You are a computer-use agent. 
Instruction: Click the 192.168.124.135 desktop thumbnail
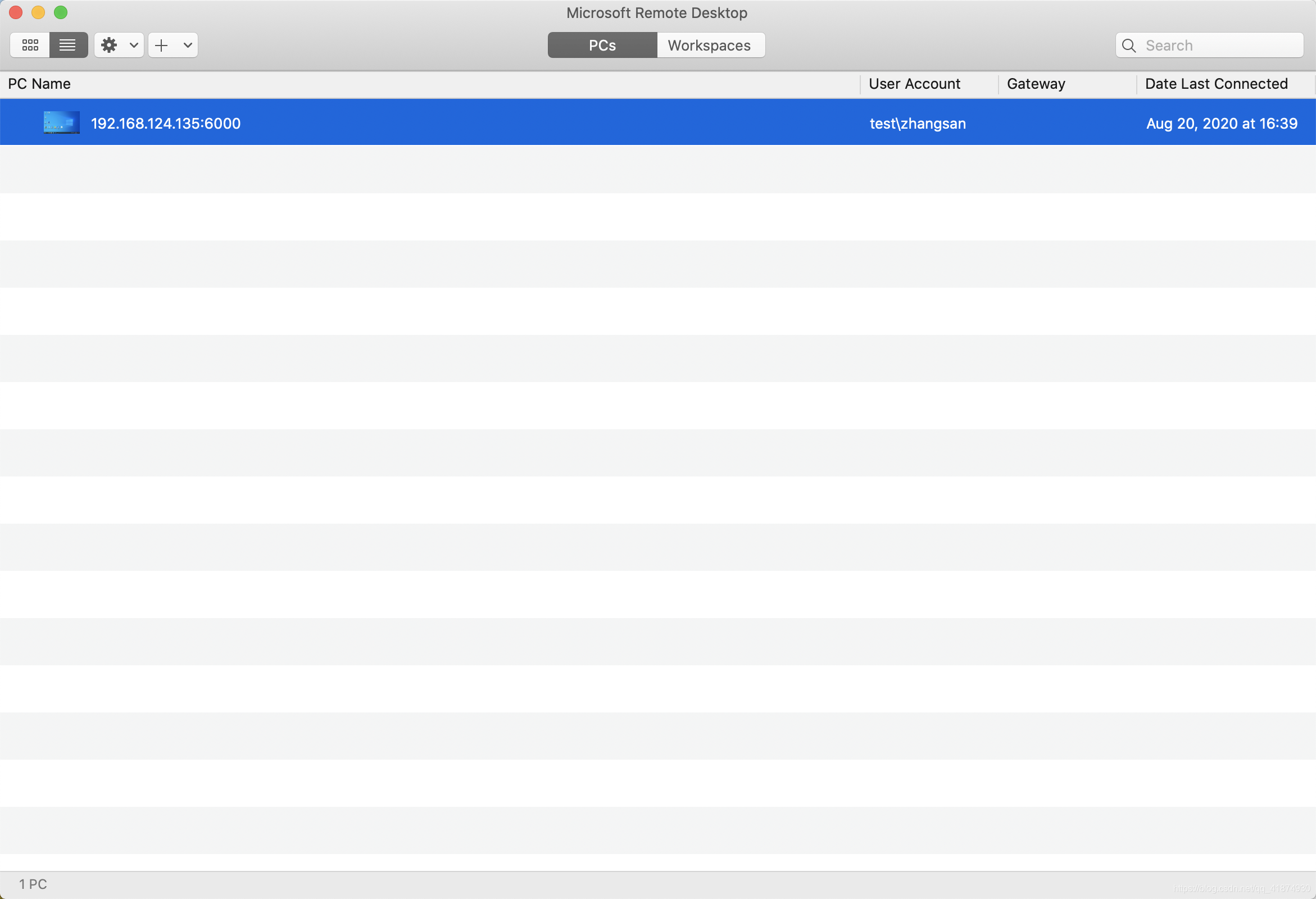pyautogui.click(x=61, y=122)
